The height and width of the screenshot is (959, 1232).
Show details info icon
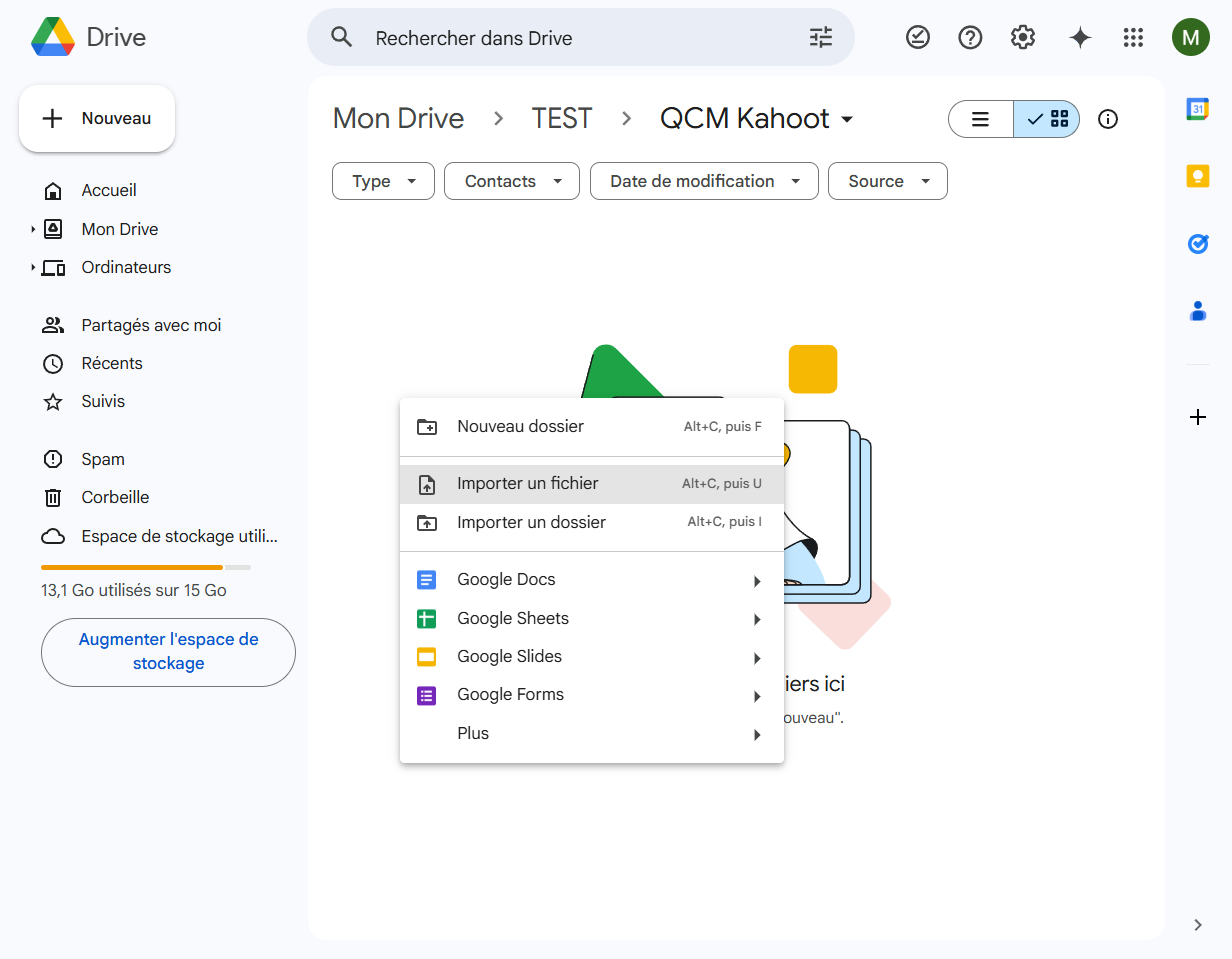coord(1108,119)
